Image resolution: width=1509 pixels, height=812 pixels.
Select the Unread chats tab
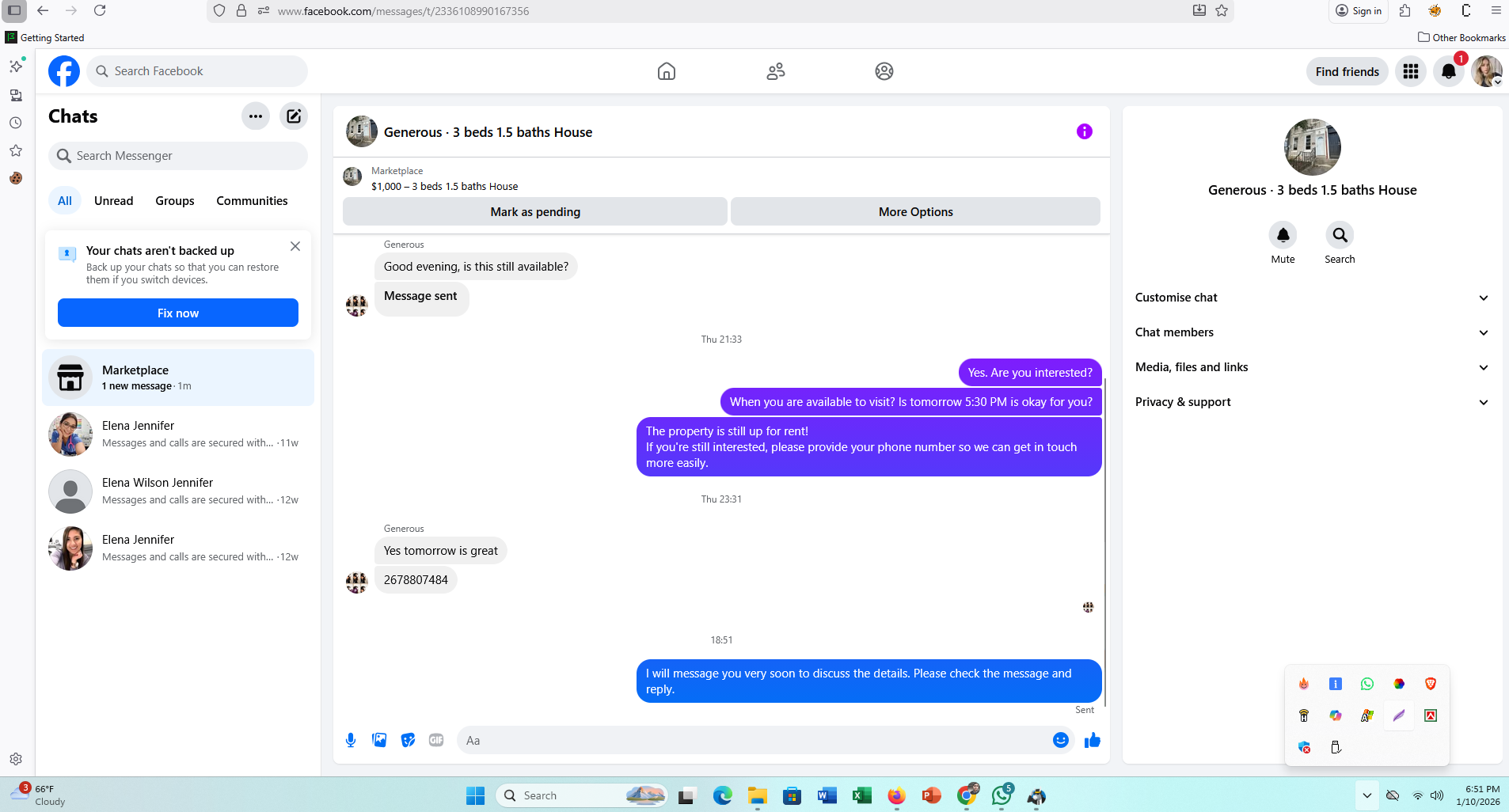pos(113,201)
